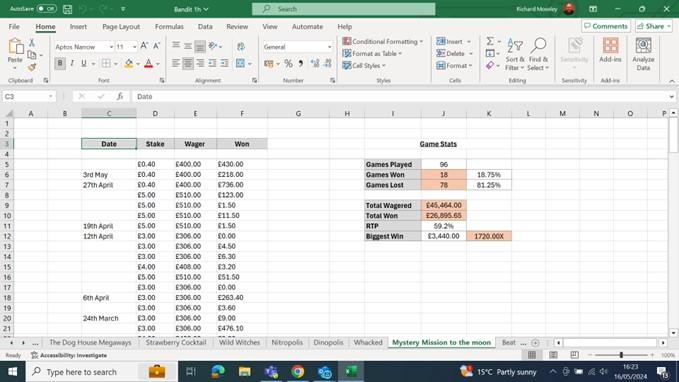Expand the Conditional Formatting menu

tap(383, 41)
